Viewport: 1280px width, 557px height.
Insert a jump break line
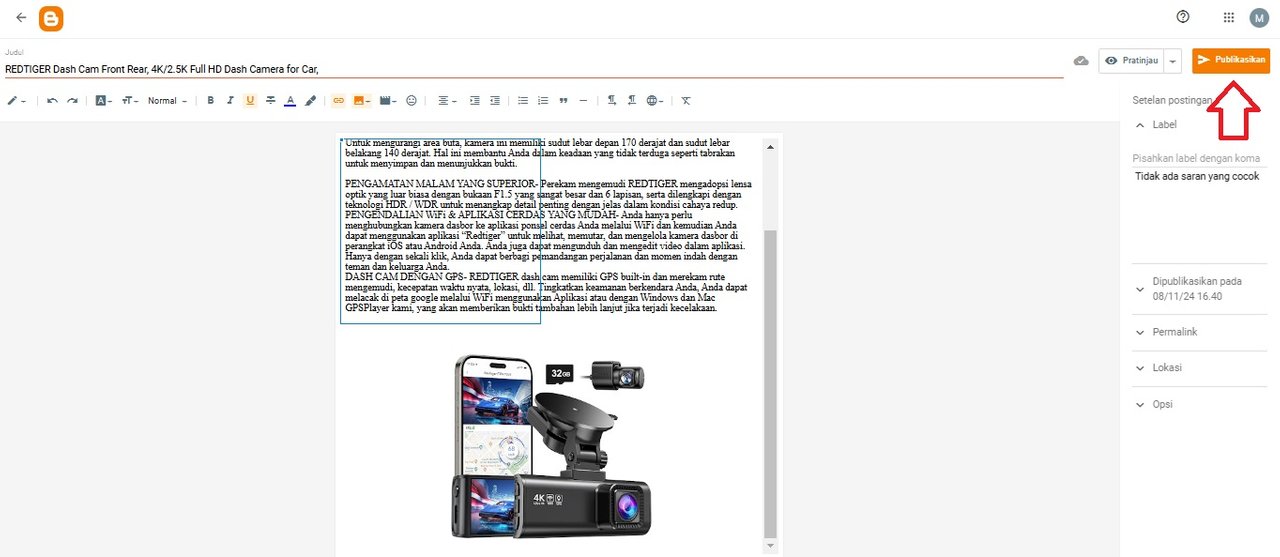coord(583,101)
